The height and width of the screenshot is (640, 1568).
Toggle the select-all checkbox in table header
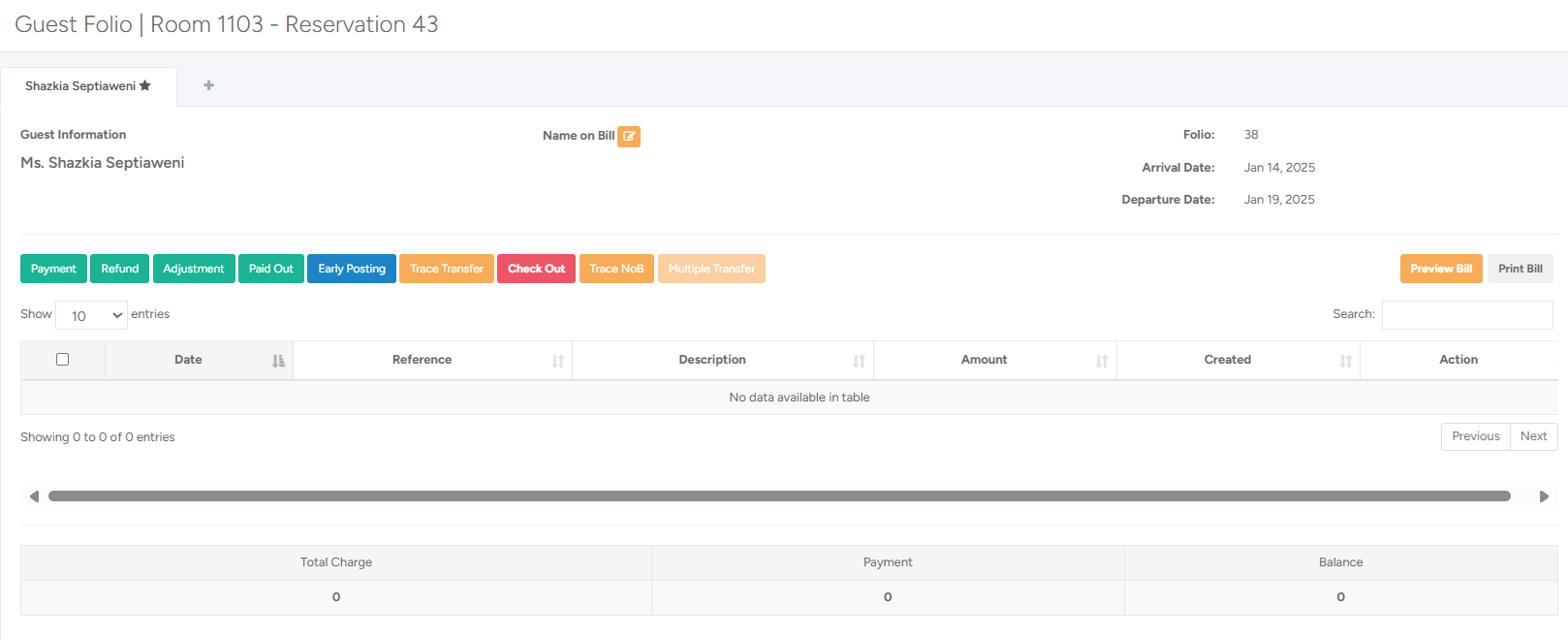(x=63, y=360)
